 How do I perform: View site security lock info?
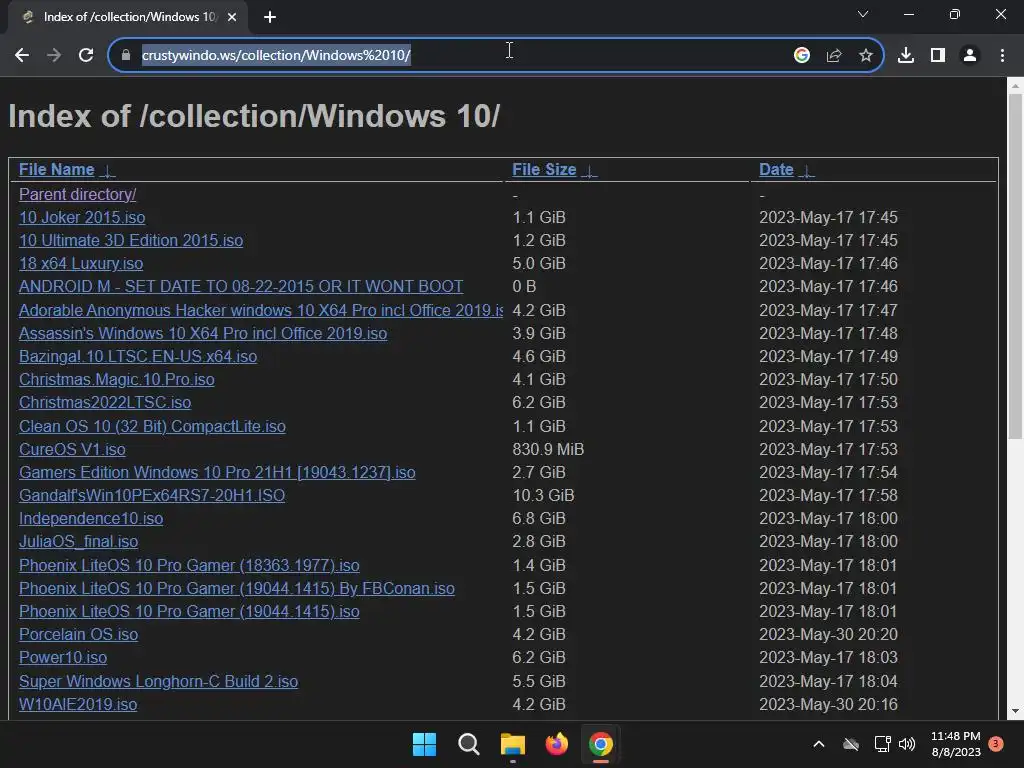(x=126, y=55)
